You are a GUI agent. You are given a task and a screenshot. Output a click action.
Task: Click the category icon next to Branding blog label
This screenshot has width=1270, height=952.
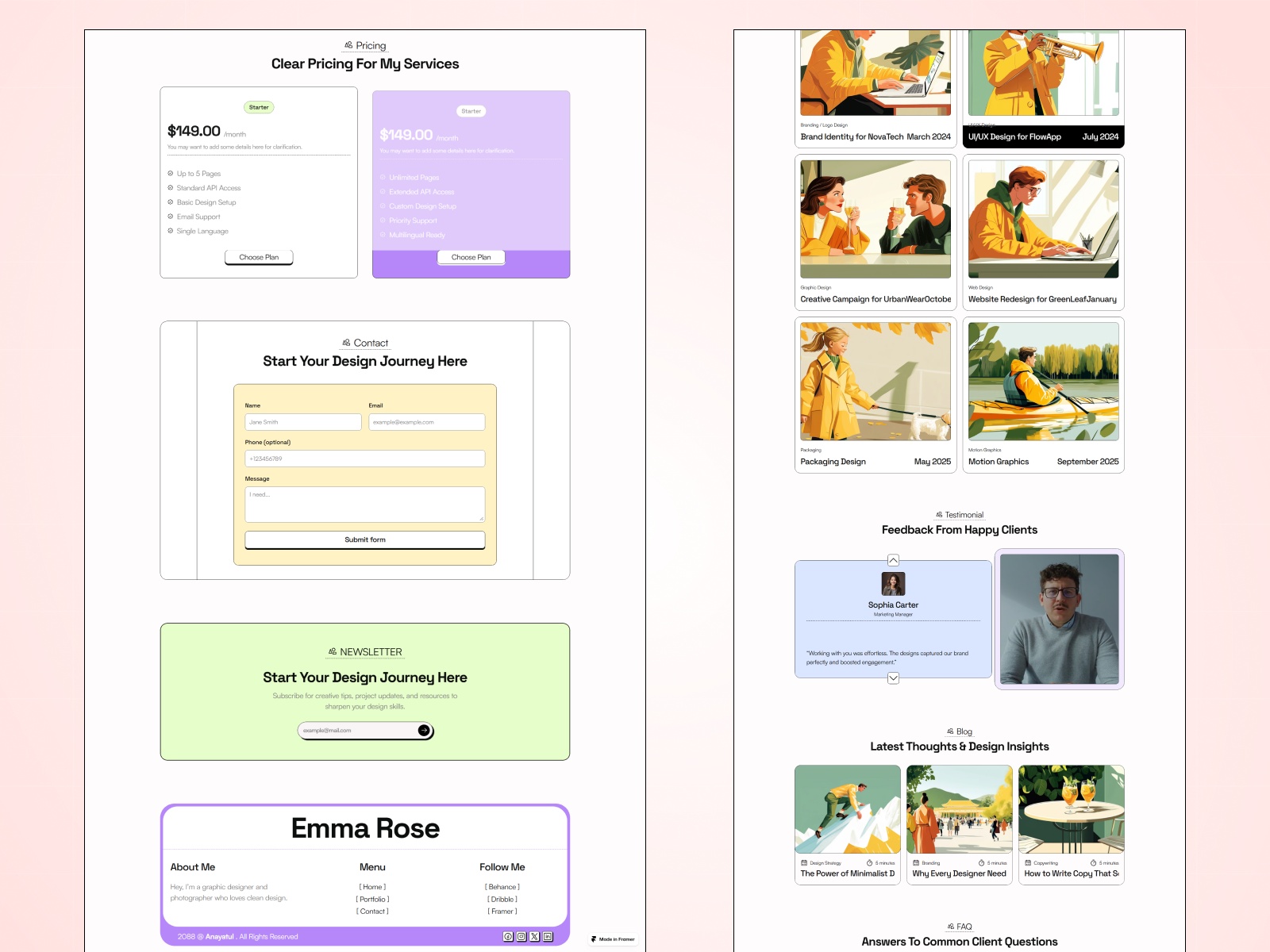[915, 863]
